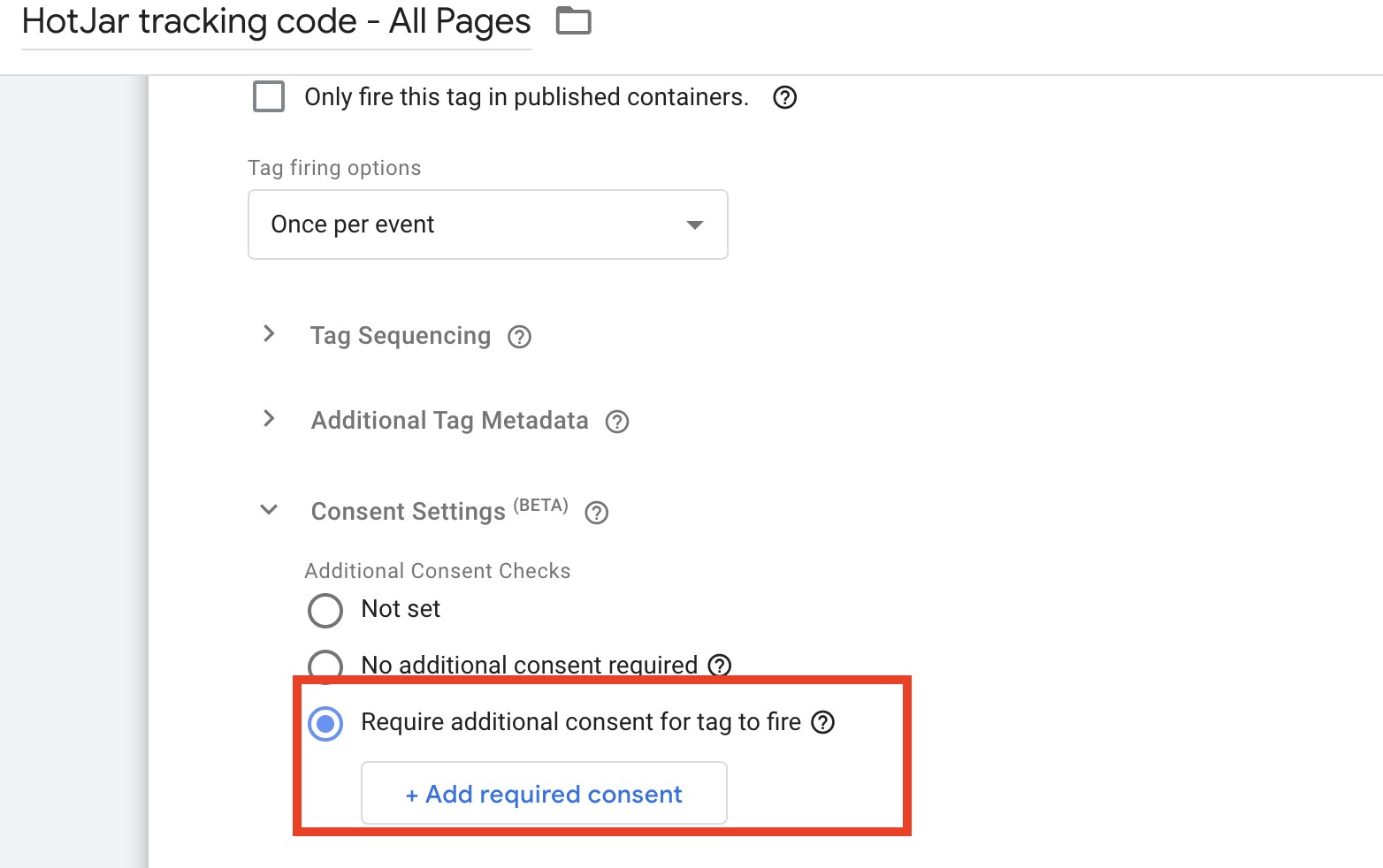Screen dimensions: 1383x868
Task: Select No additional consent required radio
Action: (x=325, y=665)
